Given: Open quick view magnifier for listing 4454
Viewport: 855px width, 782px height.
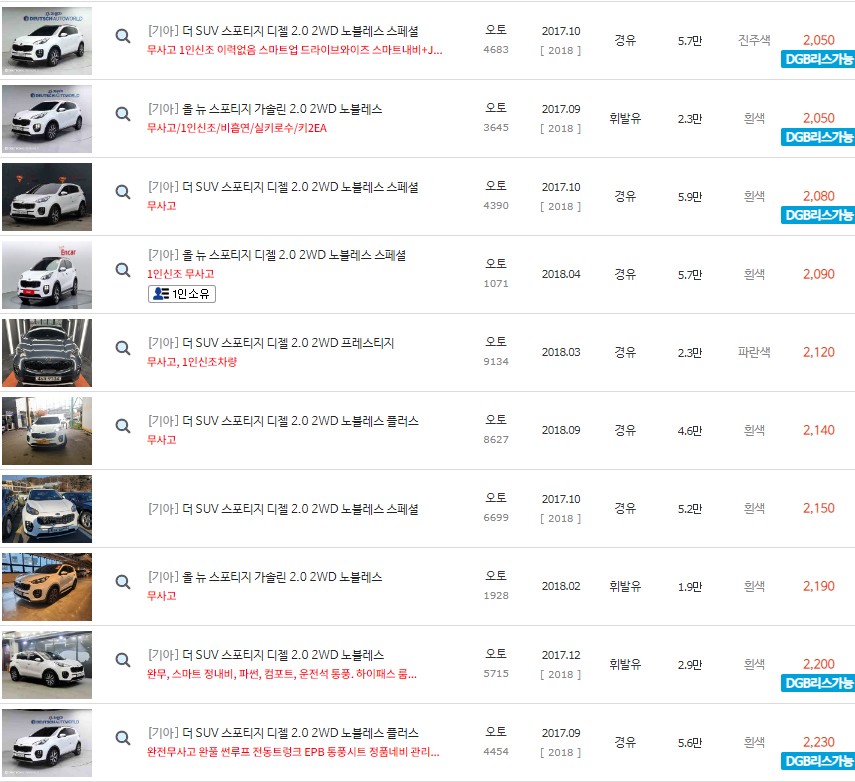Looking at the screenshot, I should (x=123, y=738).
